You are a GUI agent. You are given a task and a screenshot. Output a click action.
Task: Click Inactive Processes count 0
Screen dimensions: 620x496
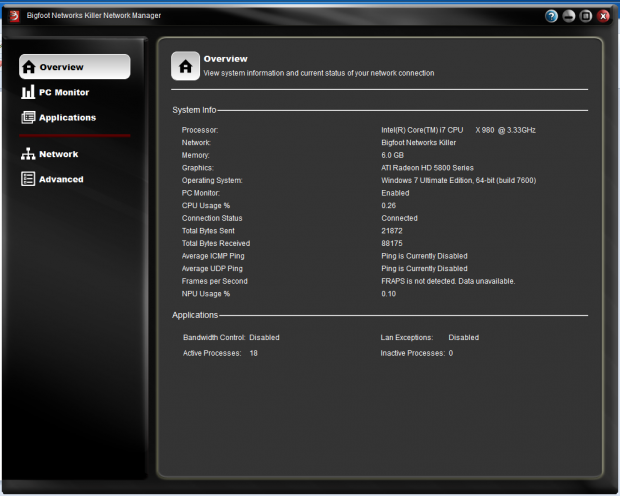(x=451, y=353)
